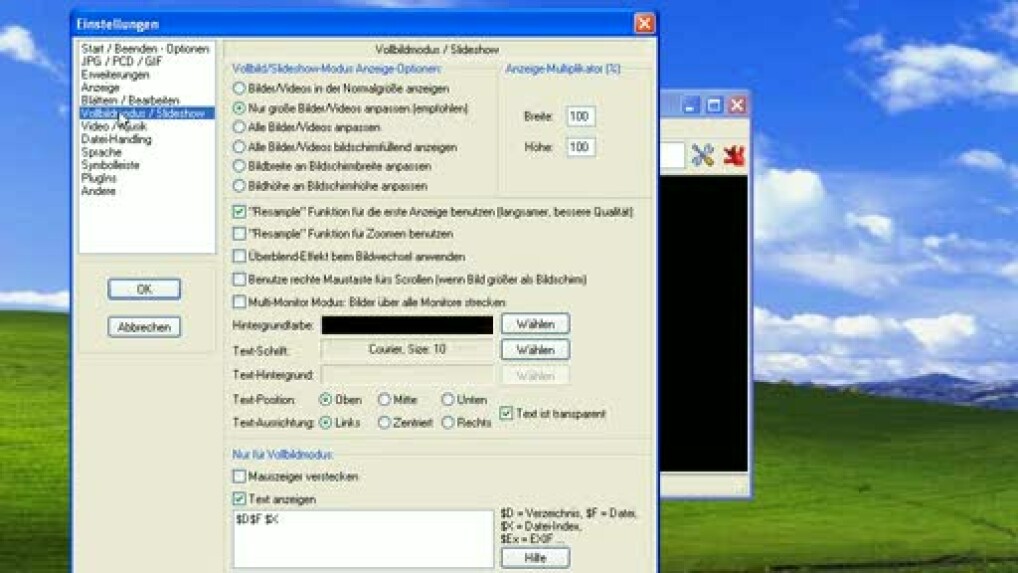Enable 'Überblend-Effekt beim Bildwechsel anwenden'
This screenshot has width=1018, height=573.
[239, 257]
